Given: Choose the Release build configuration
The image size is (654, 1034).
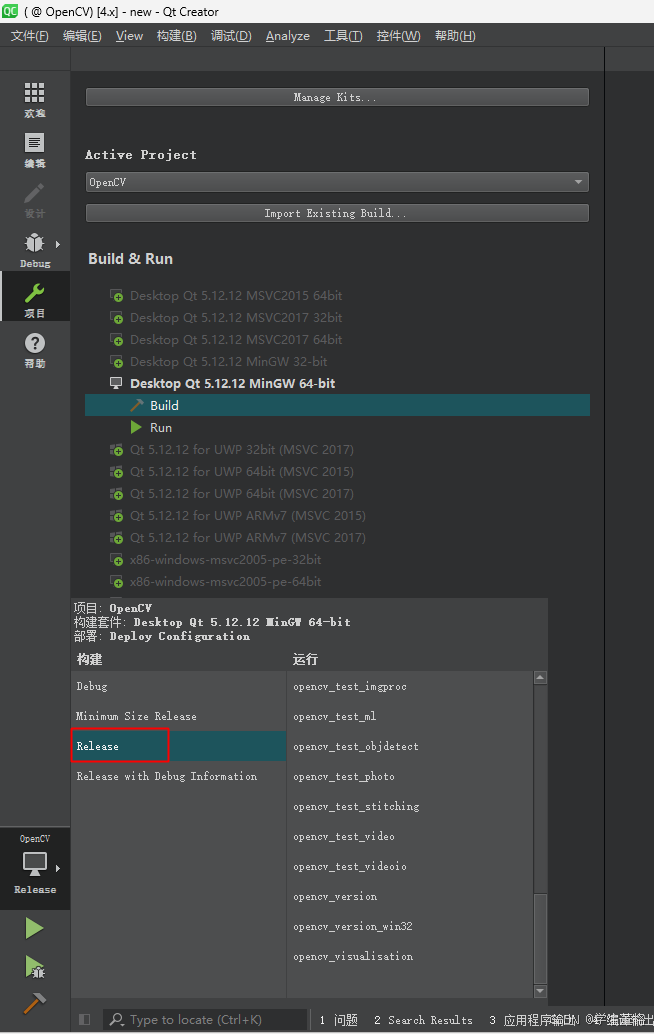Looking at the screenshot, I should click(x=178, y=746).
